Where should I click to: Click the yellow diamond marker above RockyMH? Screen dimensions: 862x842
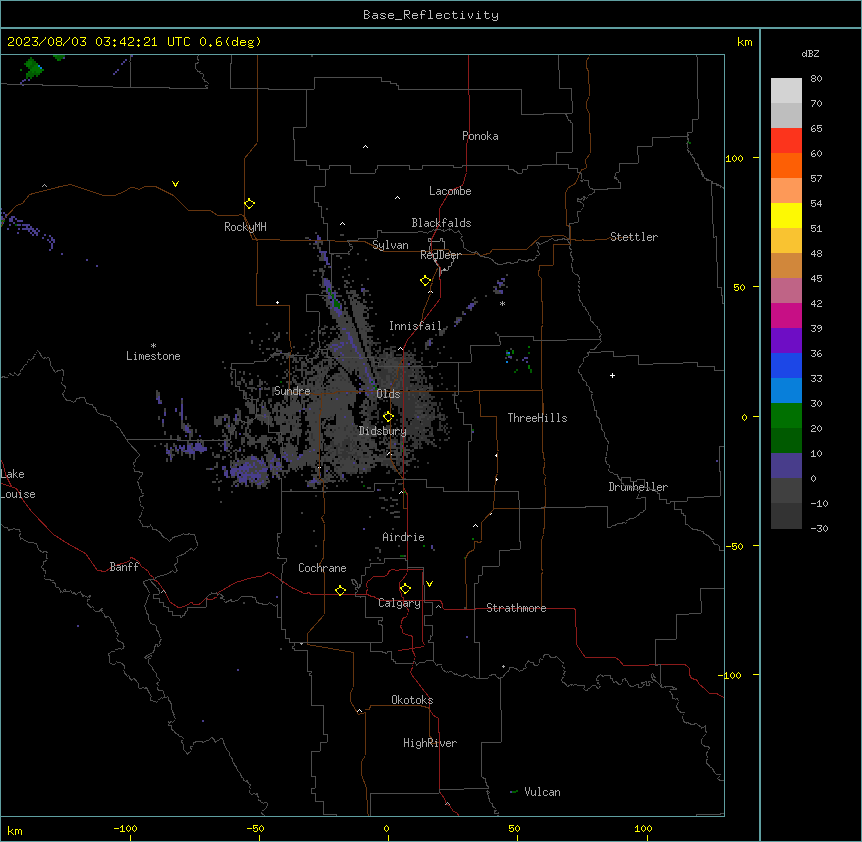(x=249, y=204)
